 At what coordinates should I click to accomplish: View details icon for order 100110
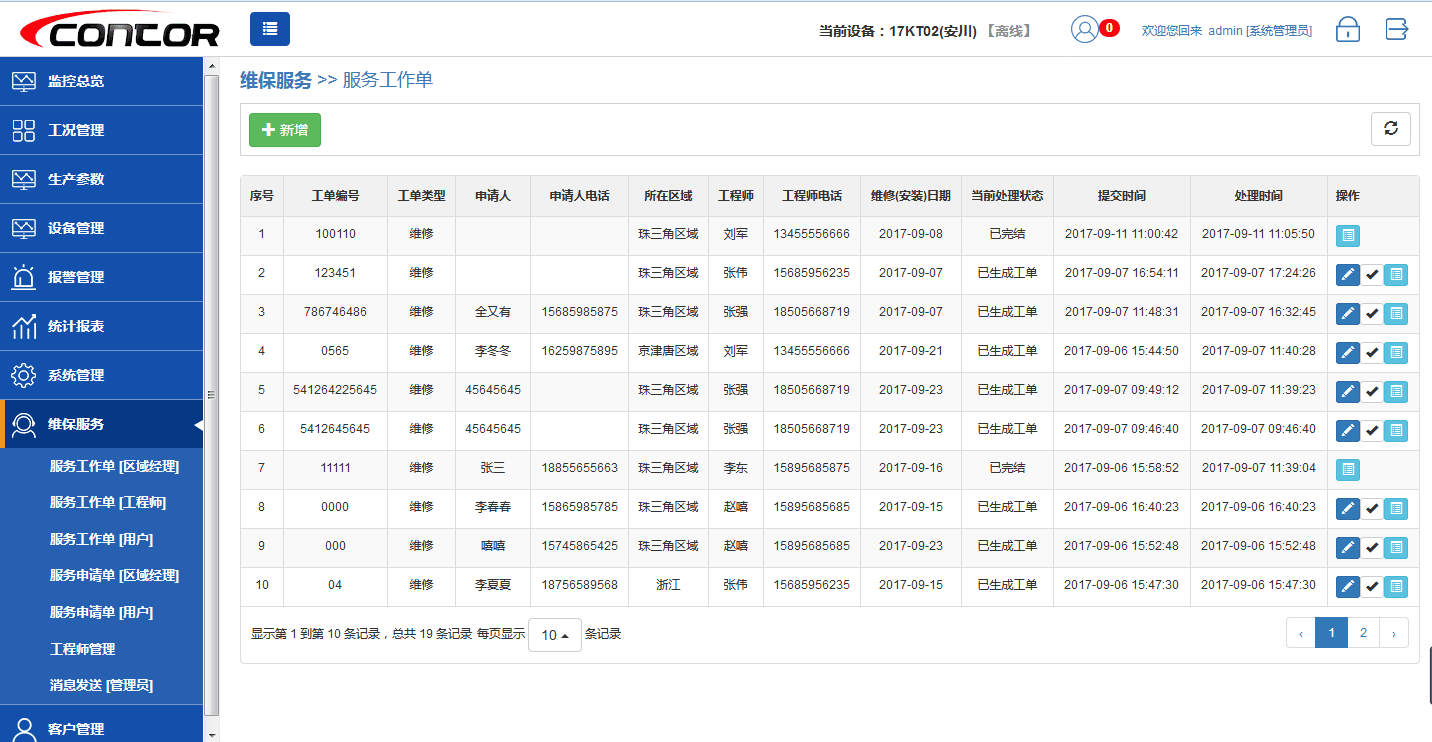1348,236
